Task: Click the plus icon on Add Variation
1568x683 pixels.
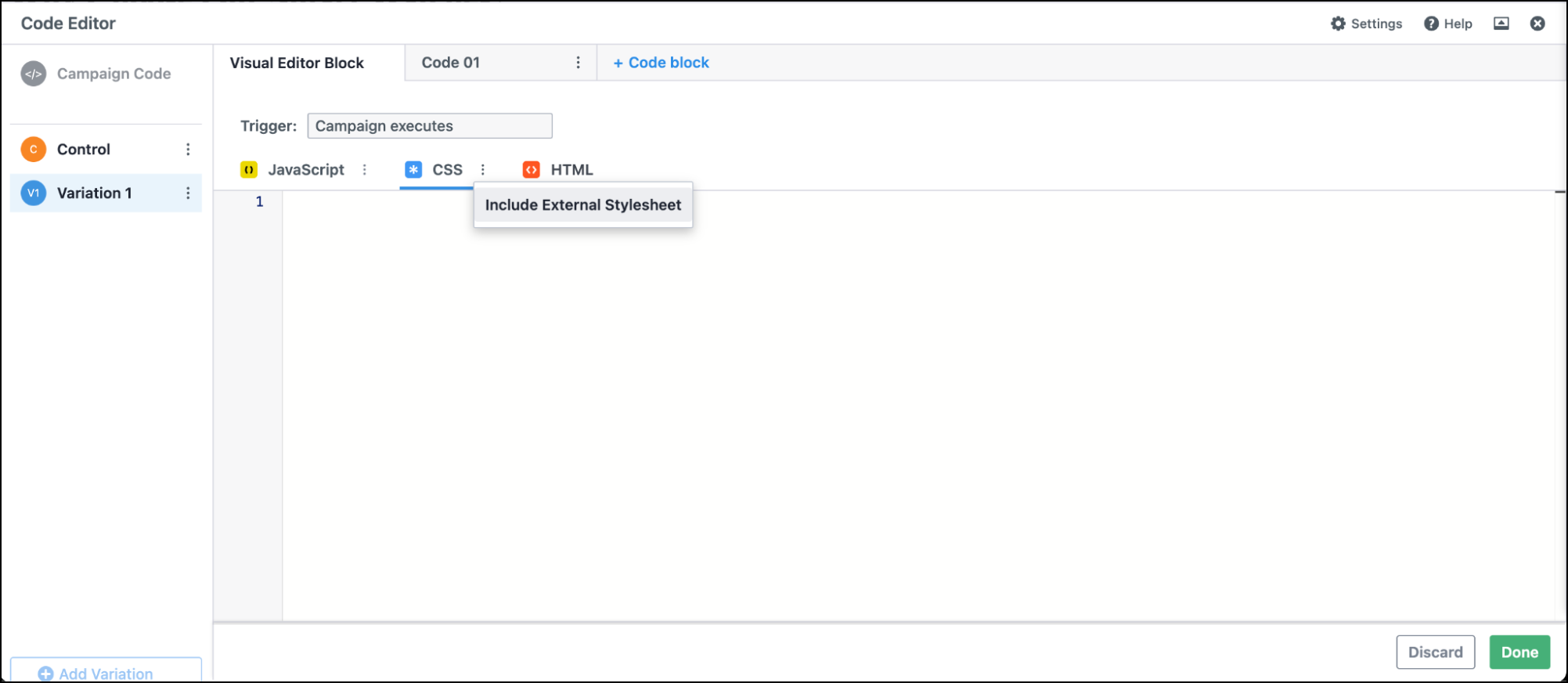Action: (45, 674)
